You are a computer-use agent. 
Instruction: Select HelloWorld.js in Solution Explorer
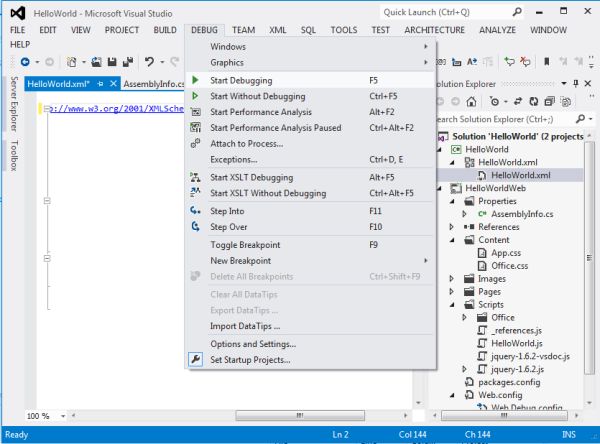tap(517, 343)
